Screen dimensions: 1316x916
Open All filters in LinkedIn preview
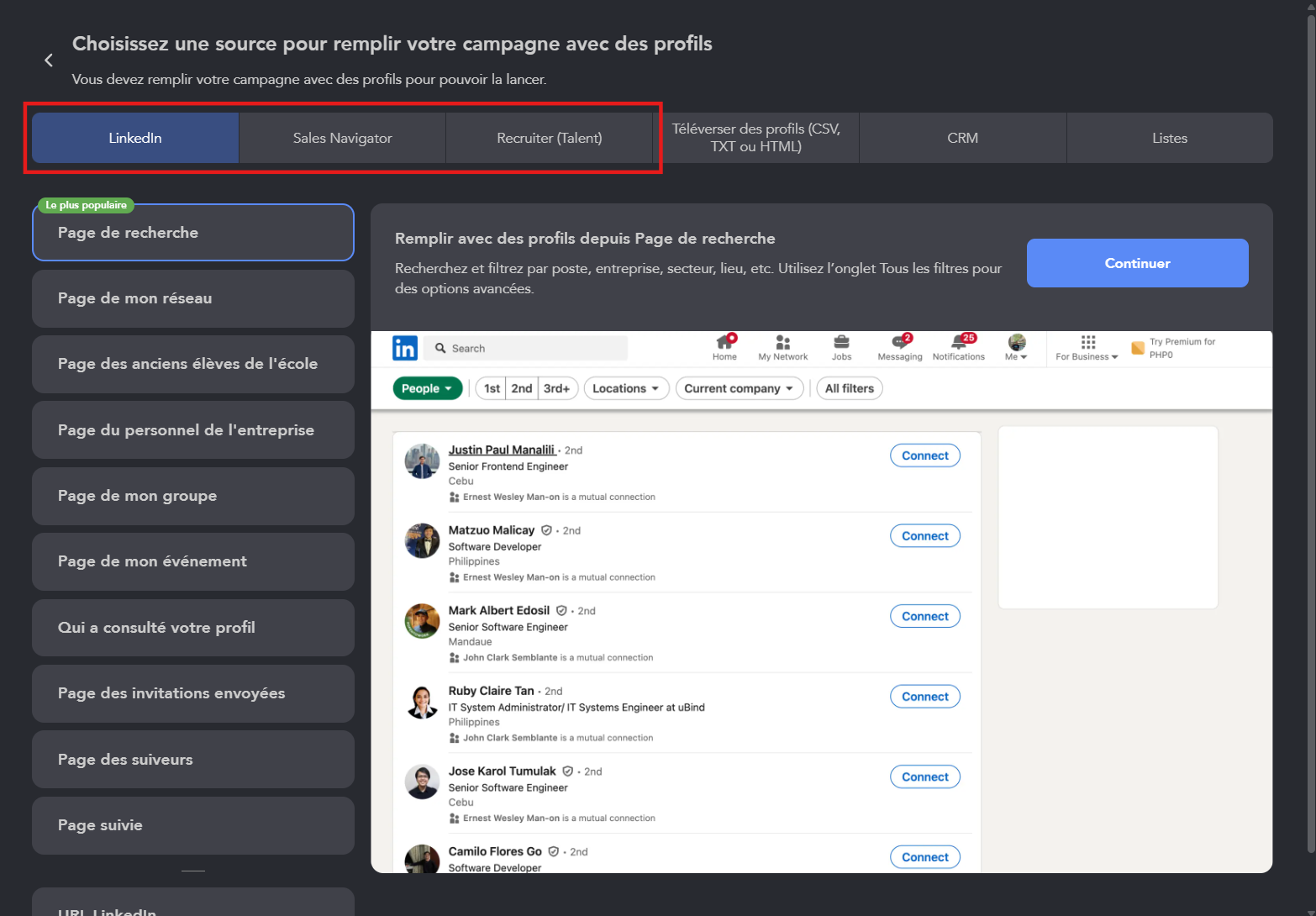tap(850, 388)
